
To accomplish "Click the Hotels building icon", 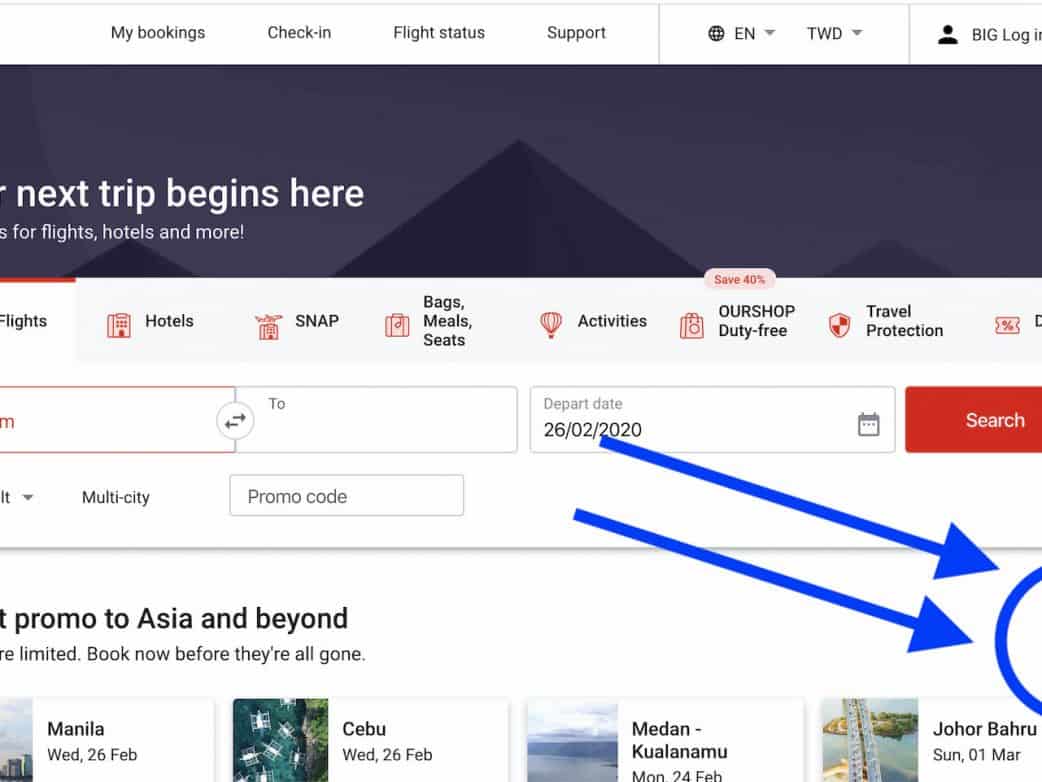I will pos(119,324).
